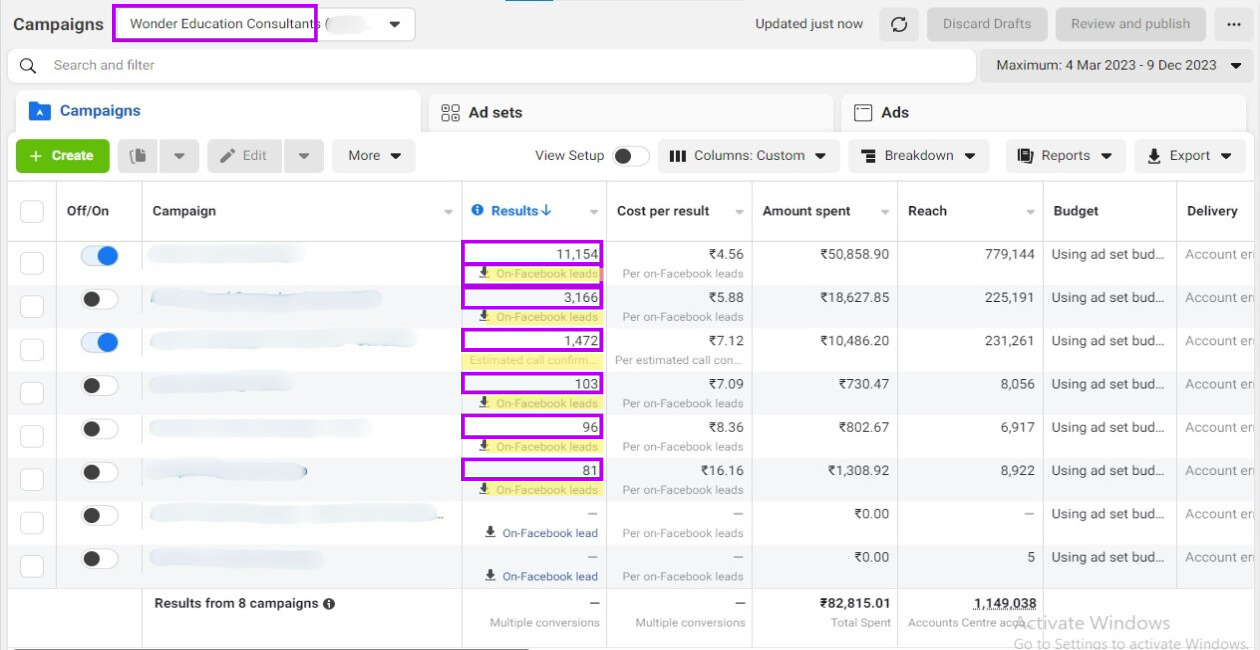The width and height of the screenshot is (1260, 650).
Task: Turn off the first campaign toggle
Action: coord(100,256)
